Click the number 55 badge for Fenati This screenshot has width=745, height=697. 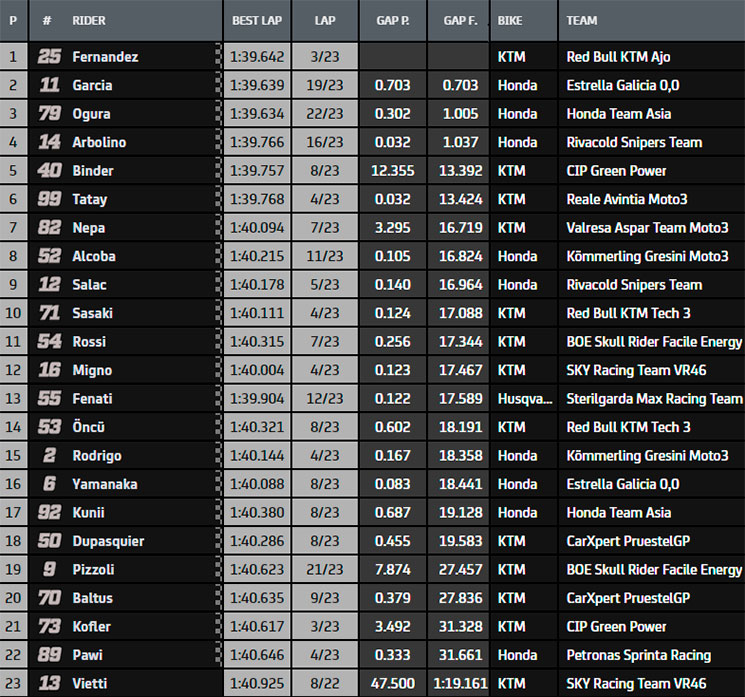(x=49, y=399)
